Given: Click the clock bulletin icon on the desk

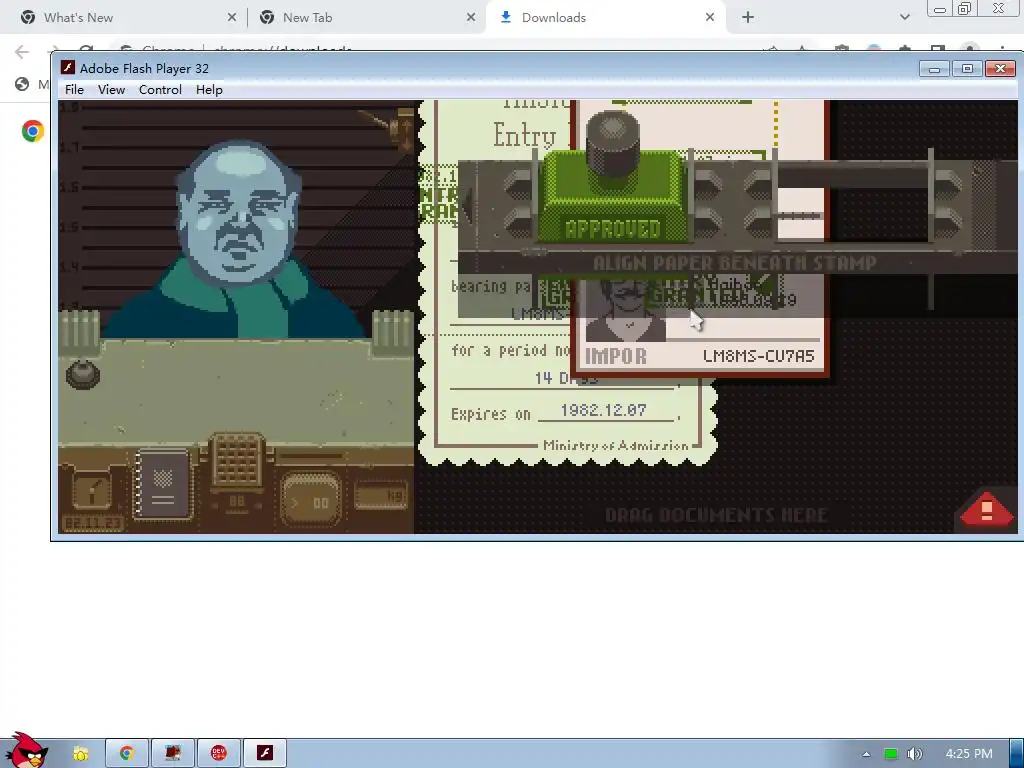Looking at the screenshot, I should [x=91, y=490].
